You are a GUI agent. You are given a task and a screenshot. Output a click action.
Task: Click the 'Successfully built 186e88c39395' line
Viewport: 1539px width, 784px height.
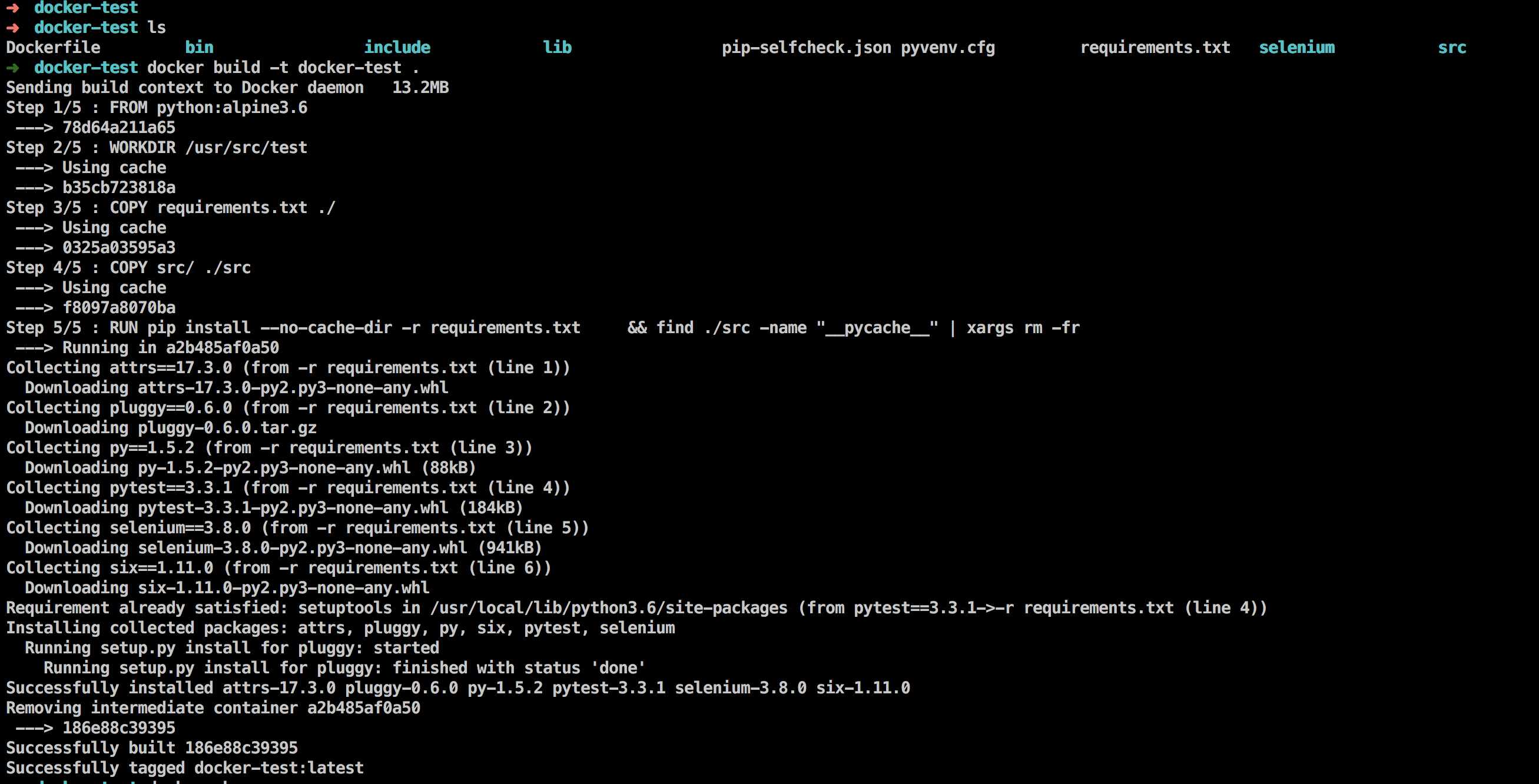pos(152,748)
